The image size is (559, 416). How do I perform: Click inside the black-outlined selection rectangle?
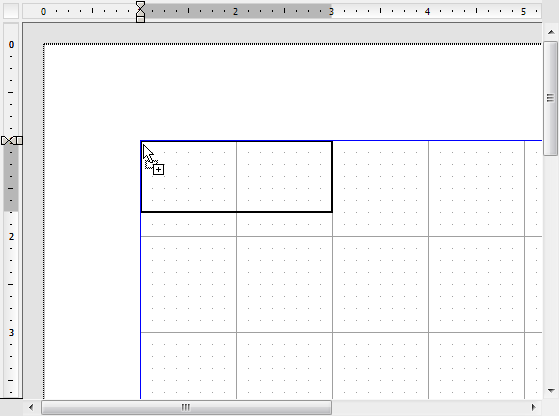237,177
